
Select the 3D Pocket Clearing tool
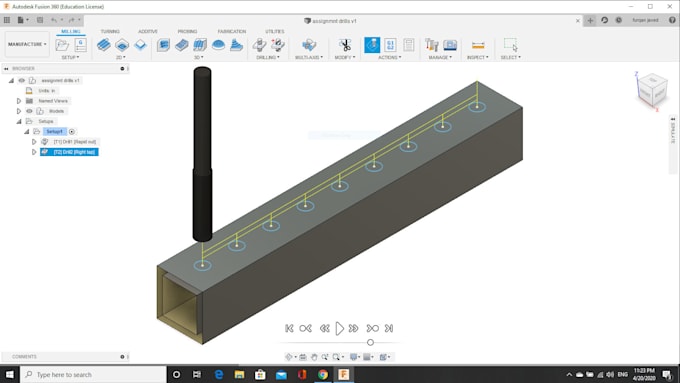point(181,45)
